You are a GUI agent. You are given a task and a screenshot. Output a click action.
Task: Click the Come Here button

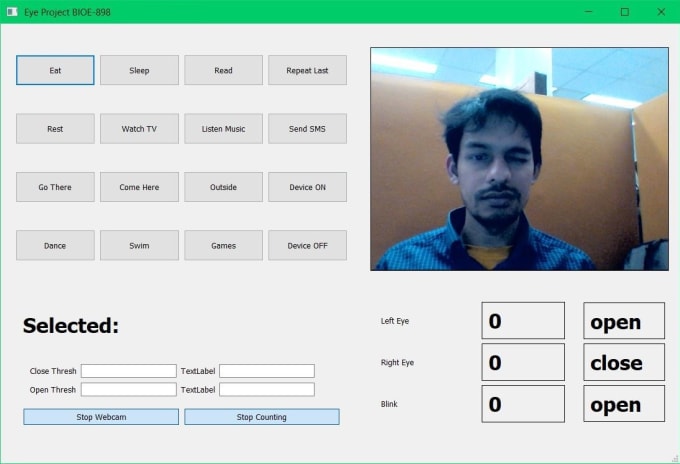139,187
